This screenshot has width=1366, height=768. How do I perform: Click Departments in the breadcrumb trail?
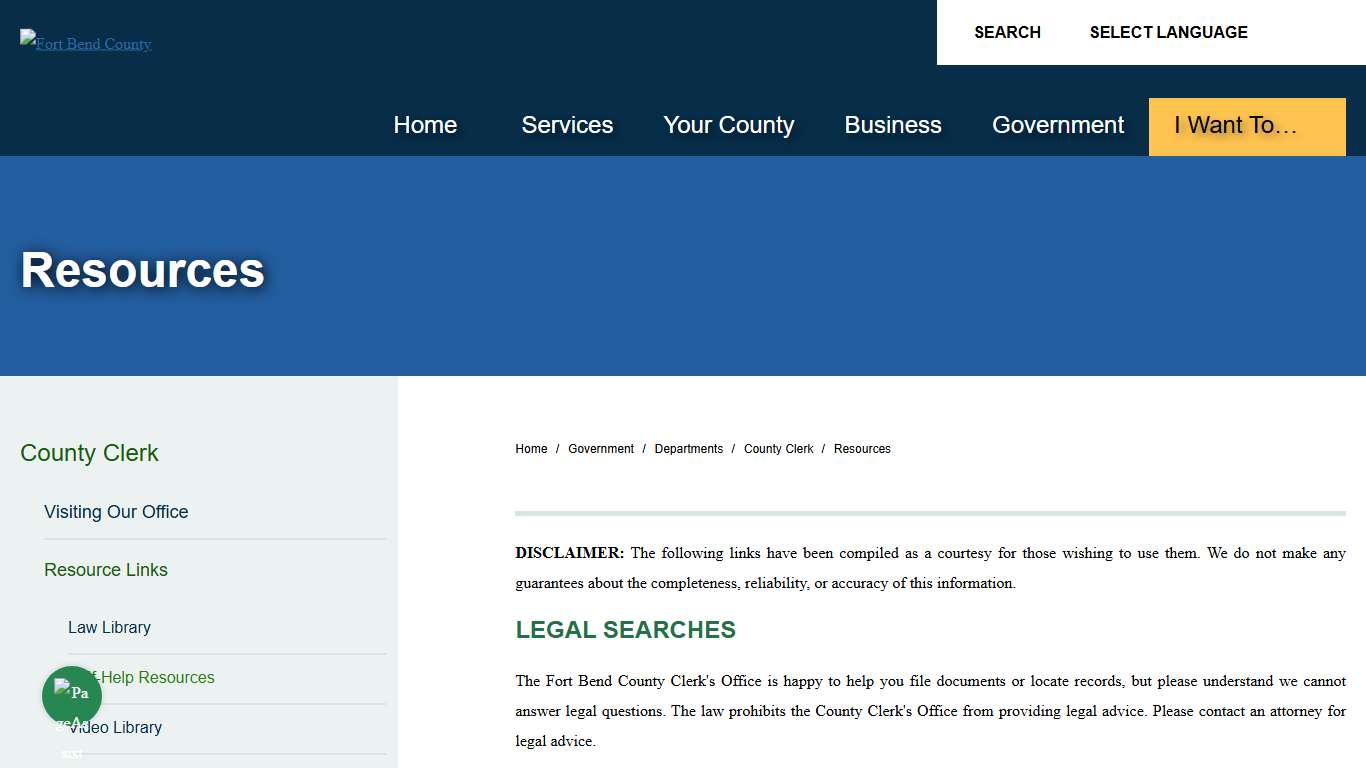click(689, 449)
